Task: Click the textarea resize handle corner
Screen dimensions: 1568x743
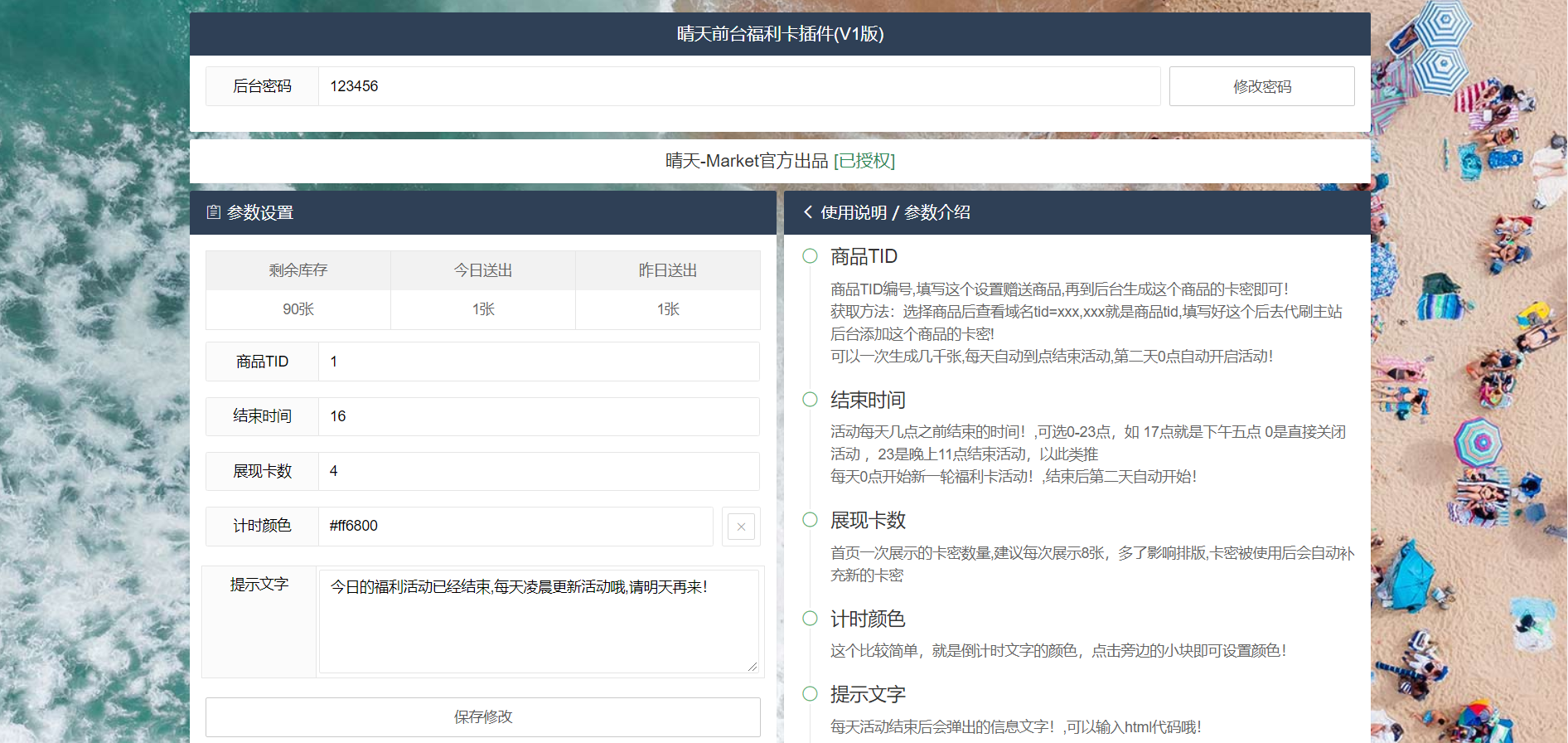Action: [753, 667]
